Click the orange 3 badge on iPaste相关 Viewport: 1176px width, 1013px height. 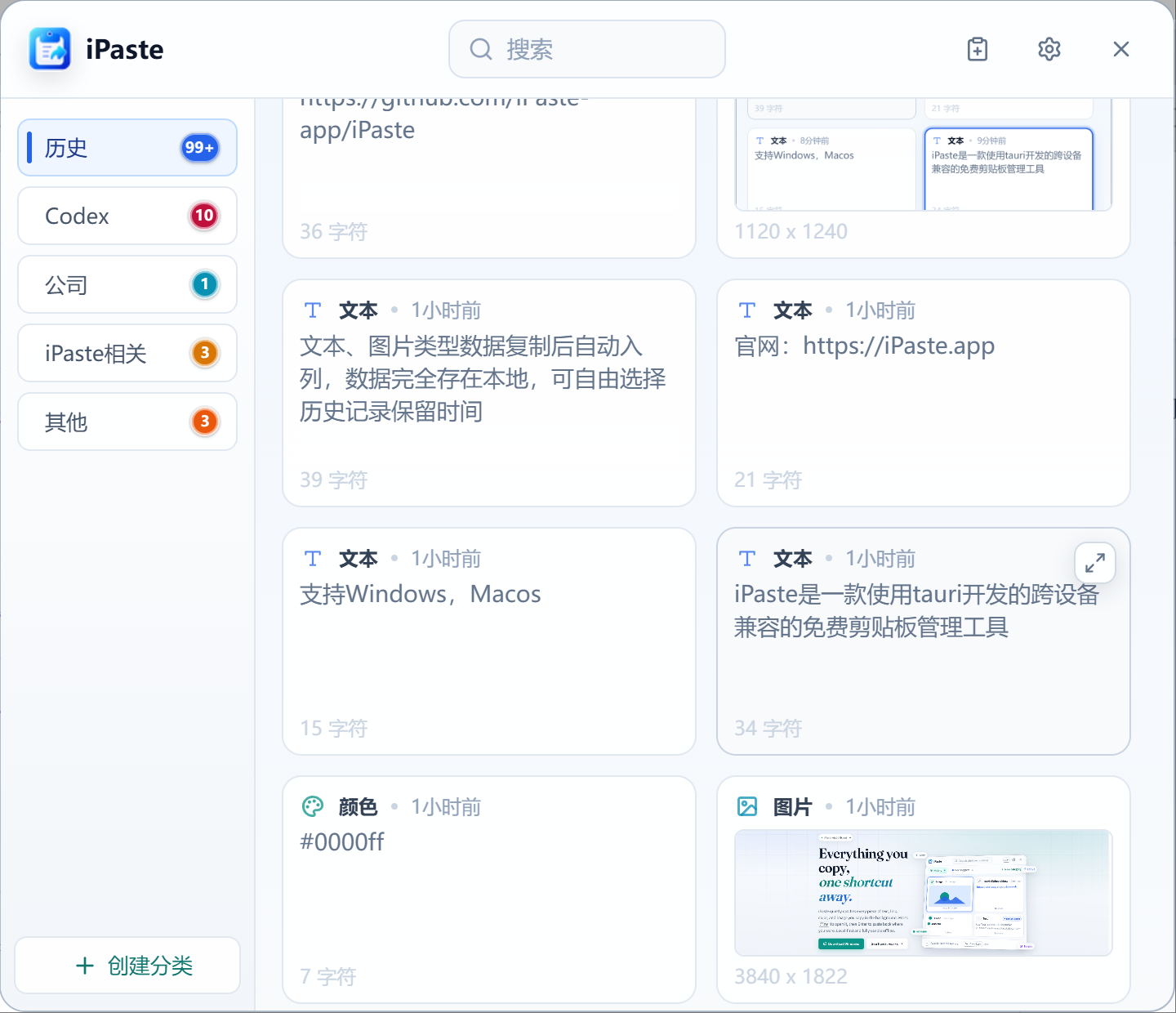(204, 353)
